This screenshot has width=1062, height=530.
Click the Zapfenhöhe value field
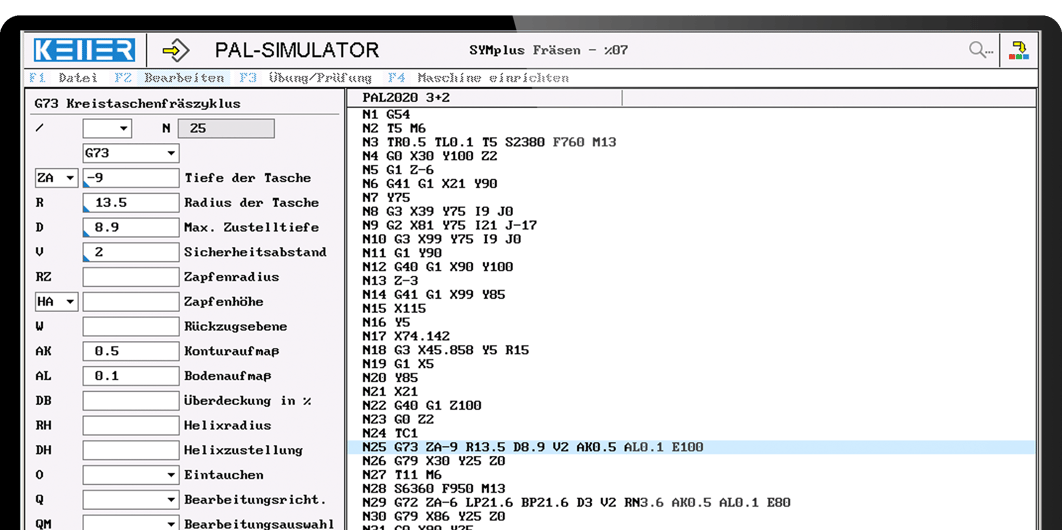click(x=131, y=302)
